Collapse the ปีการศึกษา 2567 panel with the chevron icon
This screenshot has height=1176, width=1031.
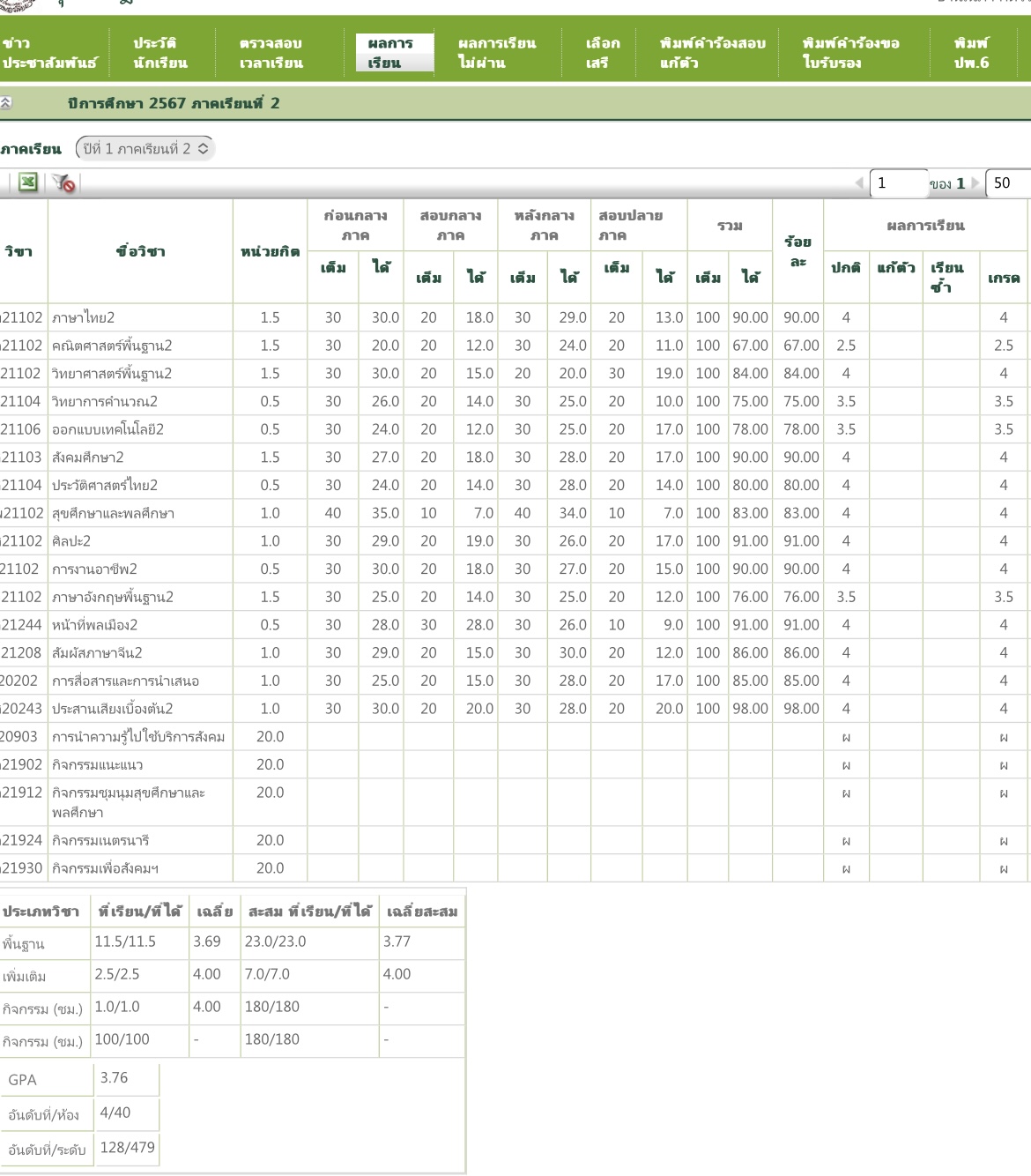click(5, 103)
